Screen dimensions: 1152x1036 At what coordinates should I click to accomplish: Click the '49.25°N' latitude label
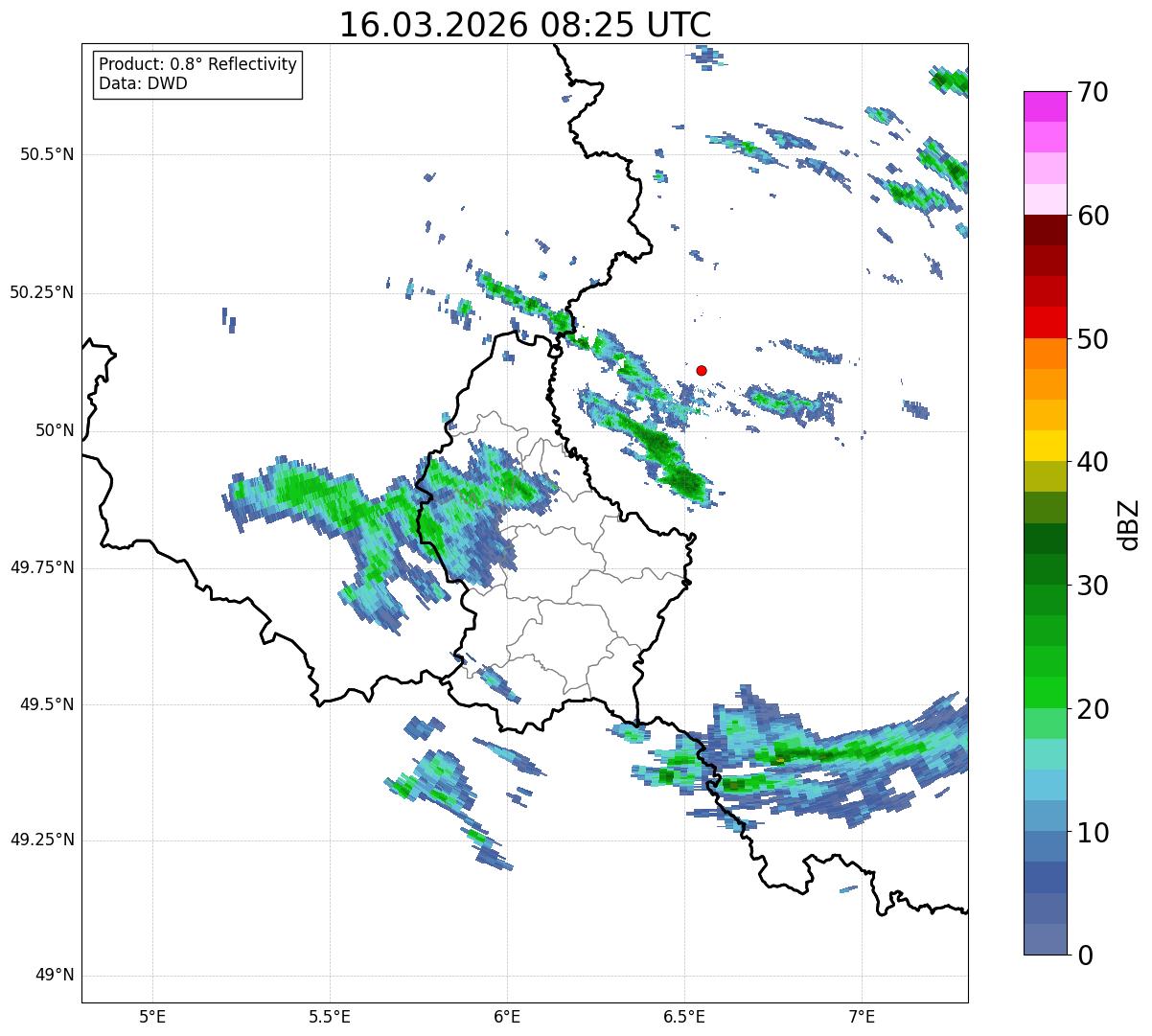(x=41, y=840)
